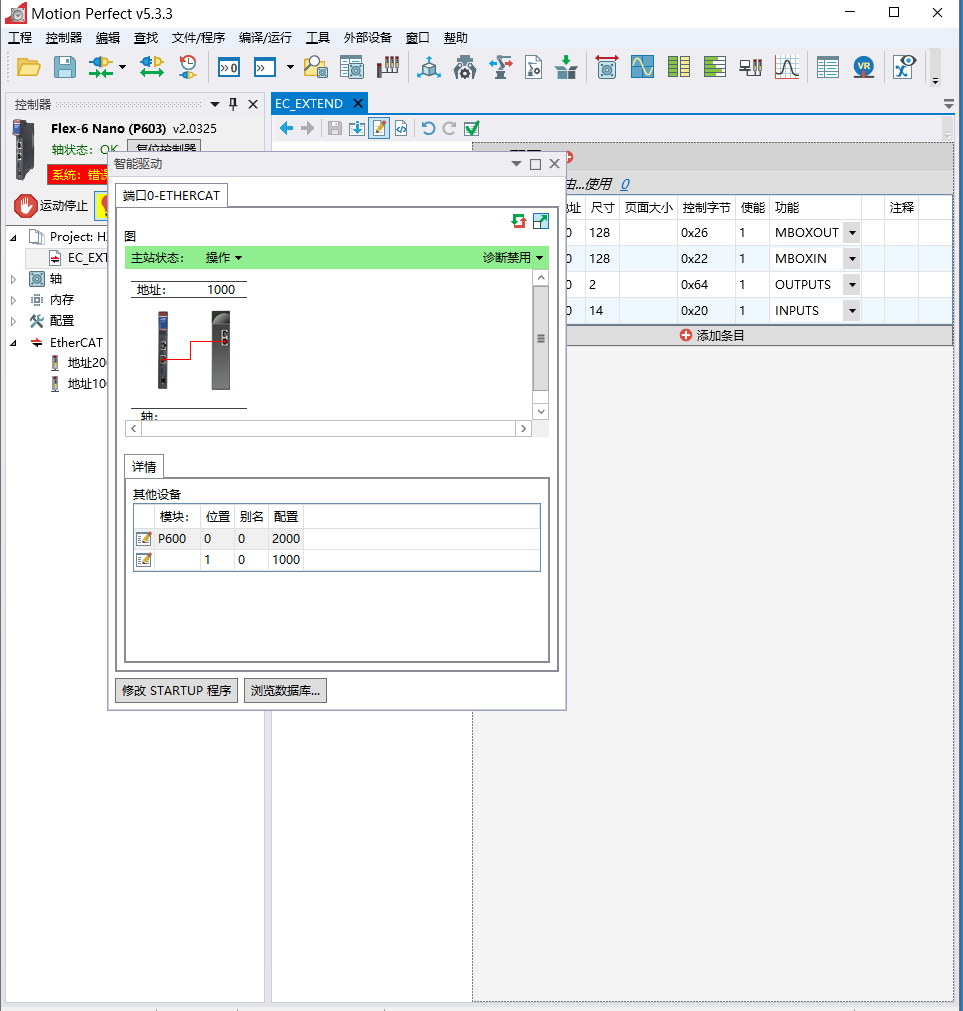
Task: Open the MBOXOUT function dropdown arrow
Action: (x=852, y=233)
